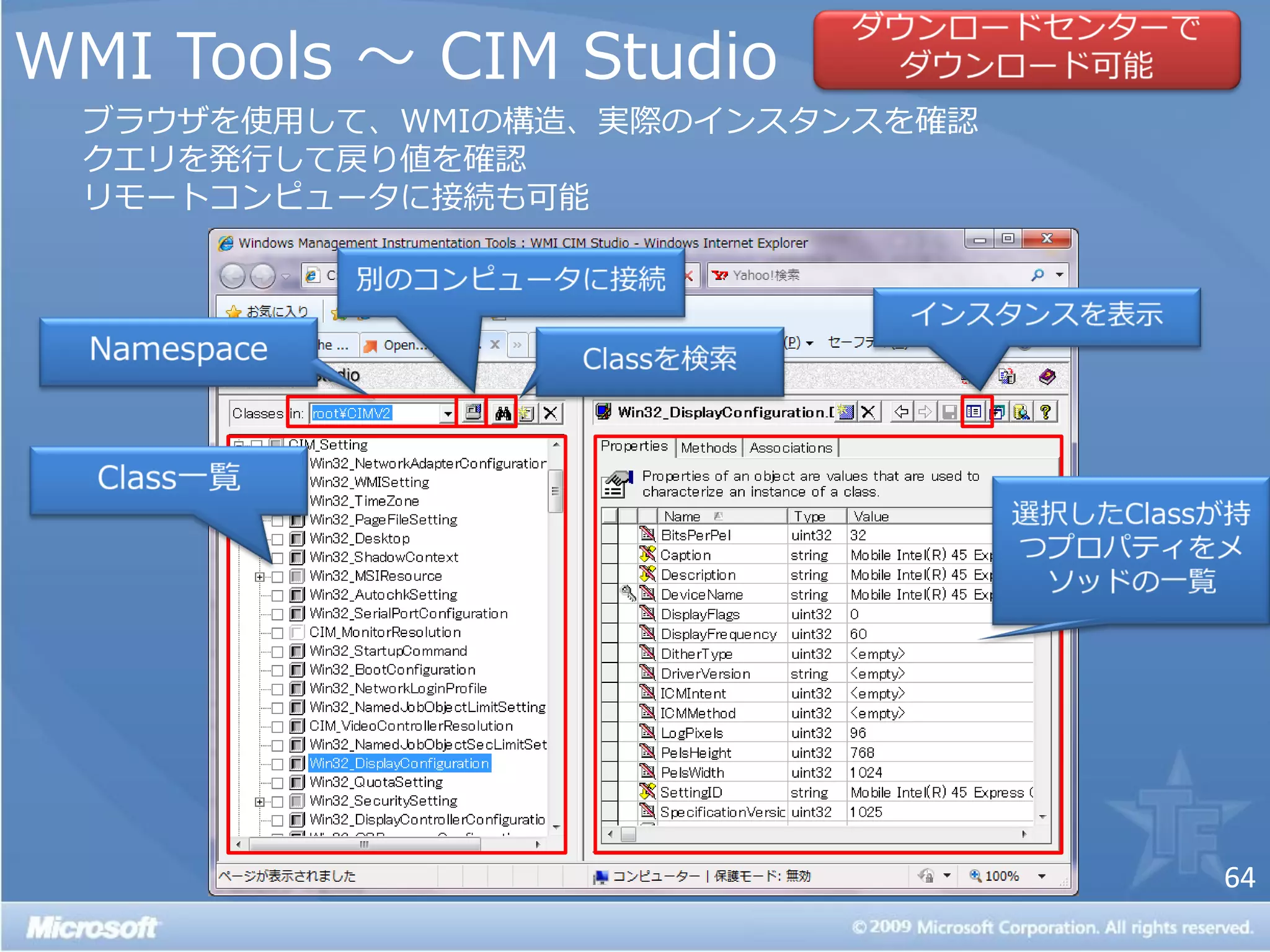Check the Win32_BootConfiguration checkbox
This screenshot has width=1270, height=952.
point(278,670)
